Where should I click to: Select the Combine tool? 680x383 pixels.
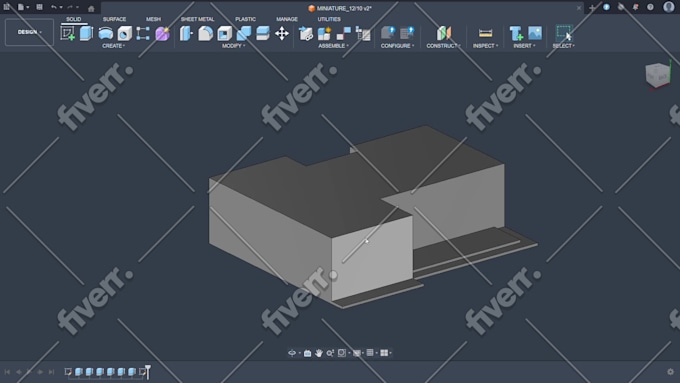[244, 33]
